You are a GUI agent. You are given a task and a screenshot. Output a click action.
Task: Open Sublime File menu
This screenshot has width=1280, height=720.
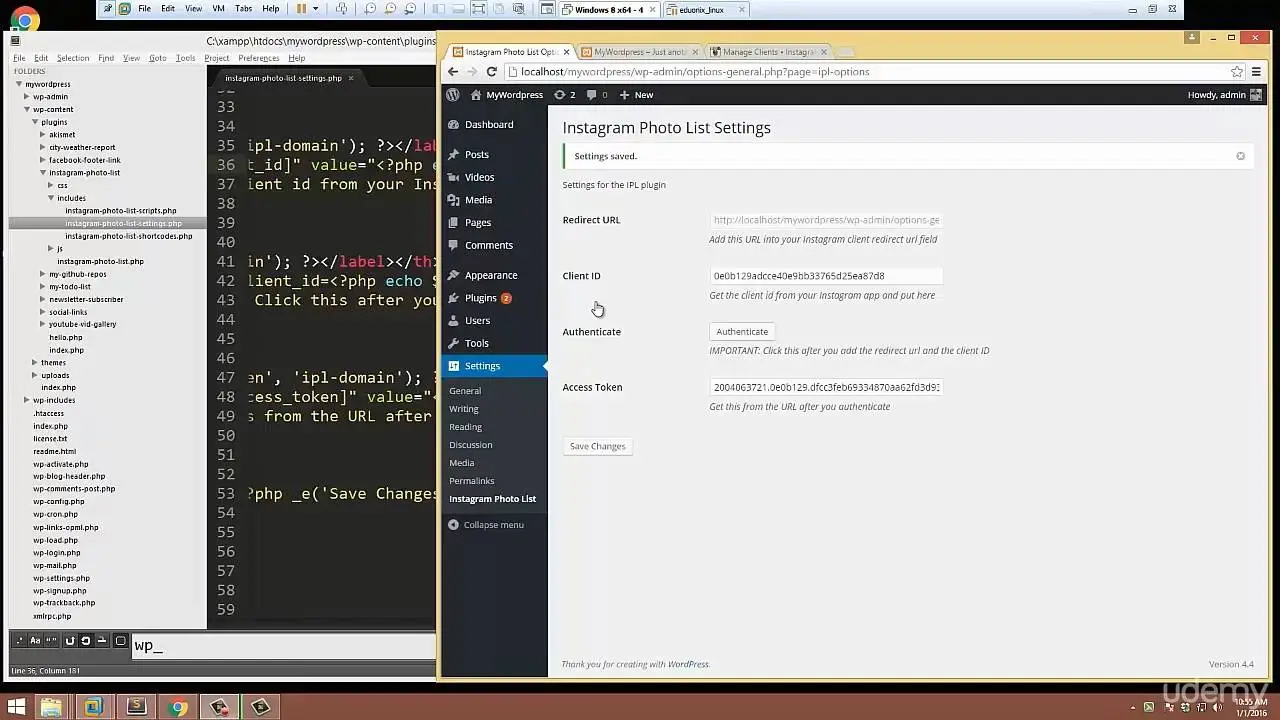(x=19, y=58)
